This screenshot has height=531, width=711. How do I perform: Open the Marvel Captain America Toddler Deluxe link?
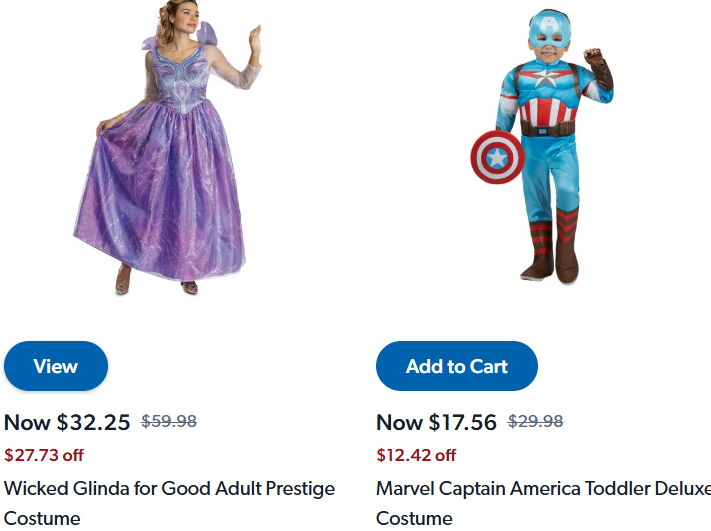pyautogui.click(x=543, y=489)
